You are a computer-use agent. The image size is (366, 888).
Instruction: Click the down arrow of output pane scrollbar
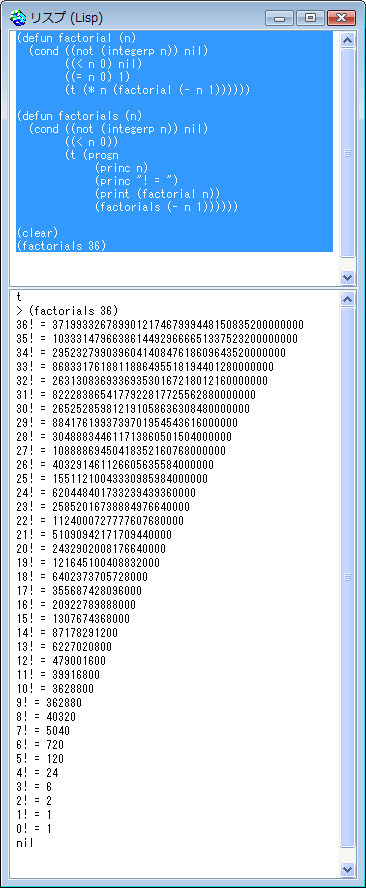[x=348, y=869]
